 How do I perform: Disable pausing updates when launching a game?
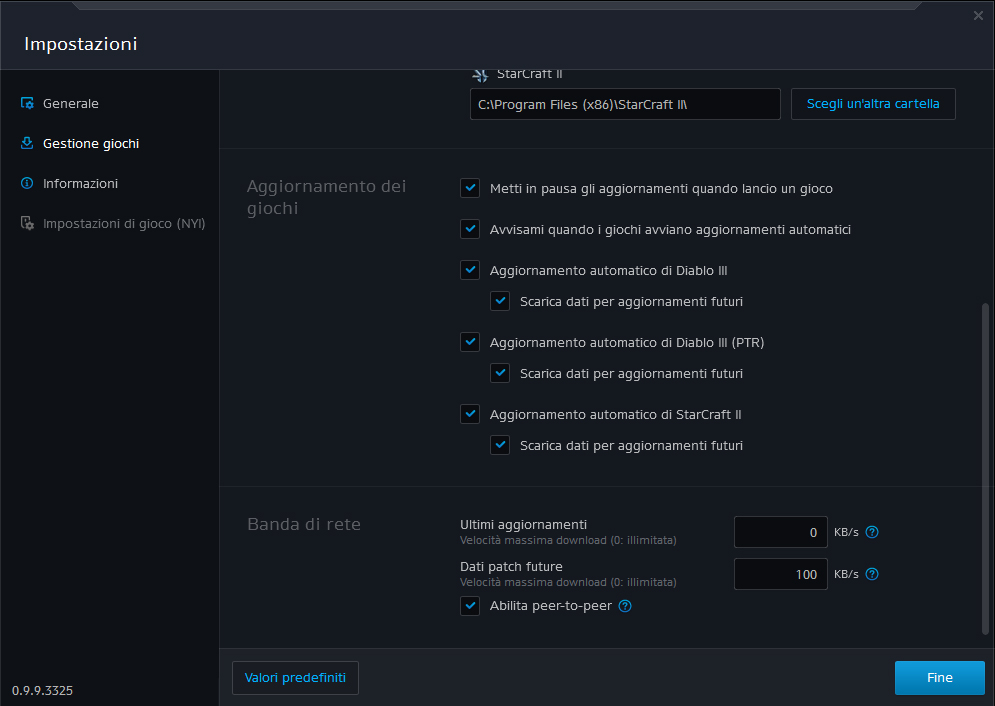[x=470, y=188]
